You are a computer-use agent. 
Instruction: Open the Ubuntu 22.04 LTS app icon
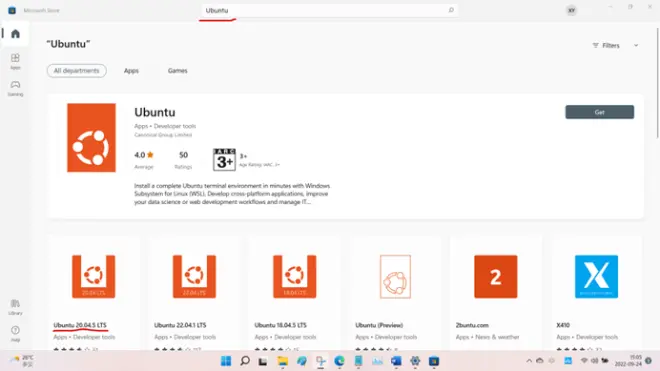coord(194,277)
